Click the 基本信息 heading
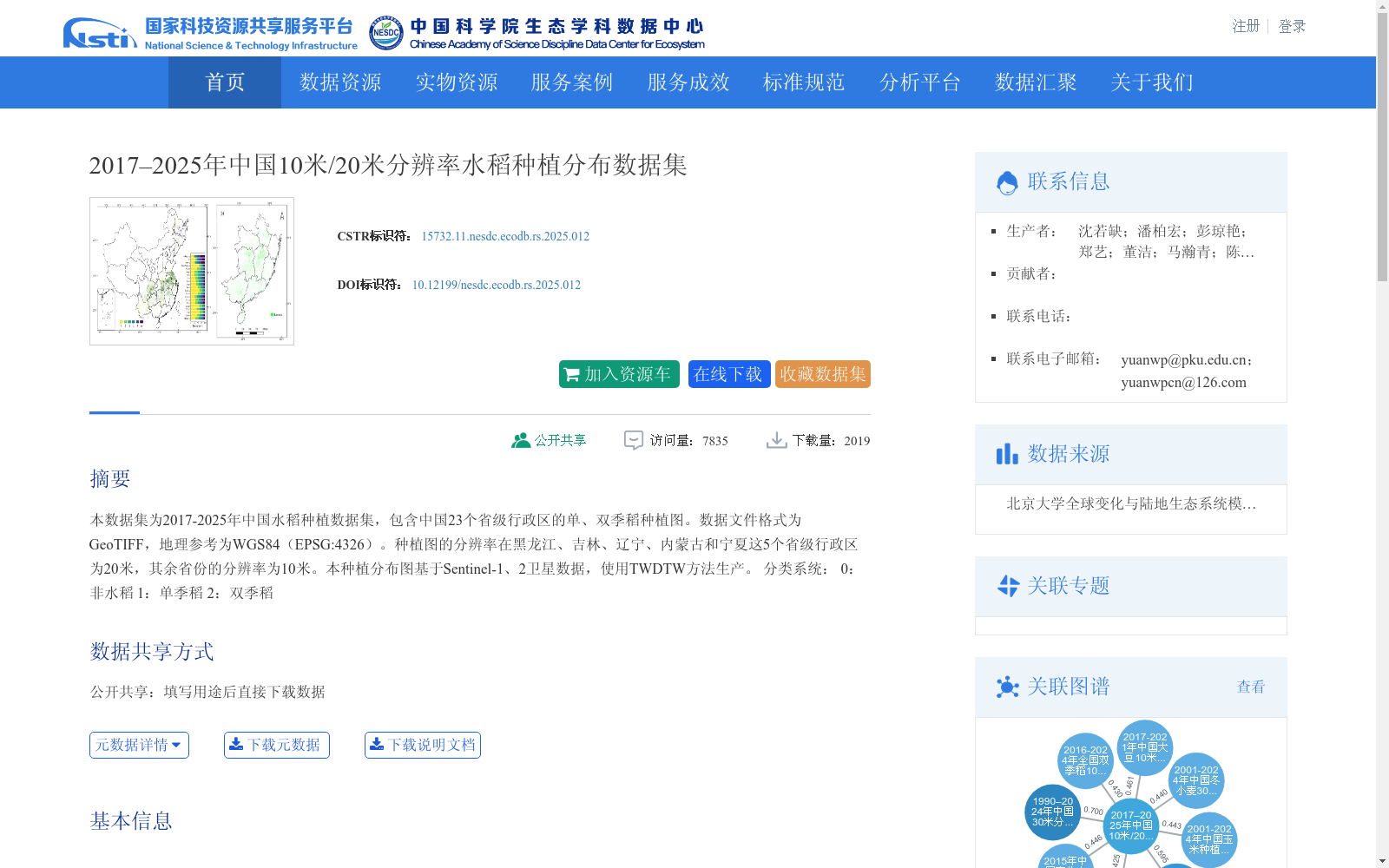 click(x=131, y=820)
